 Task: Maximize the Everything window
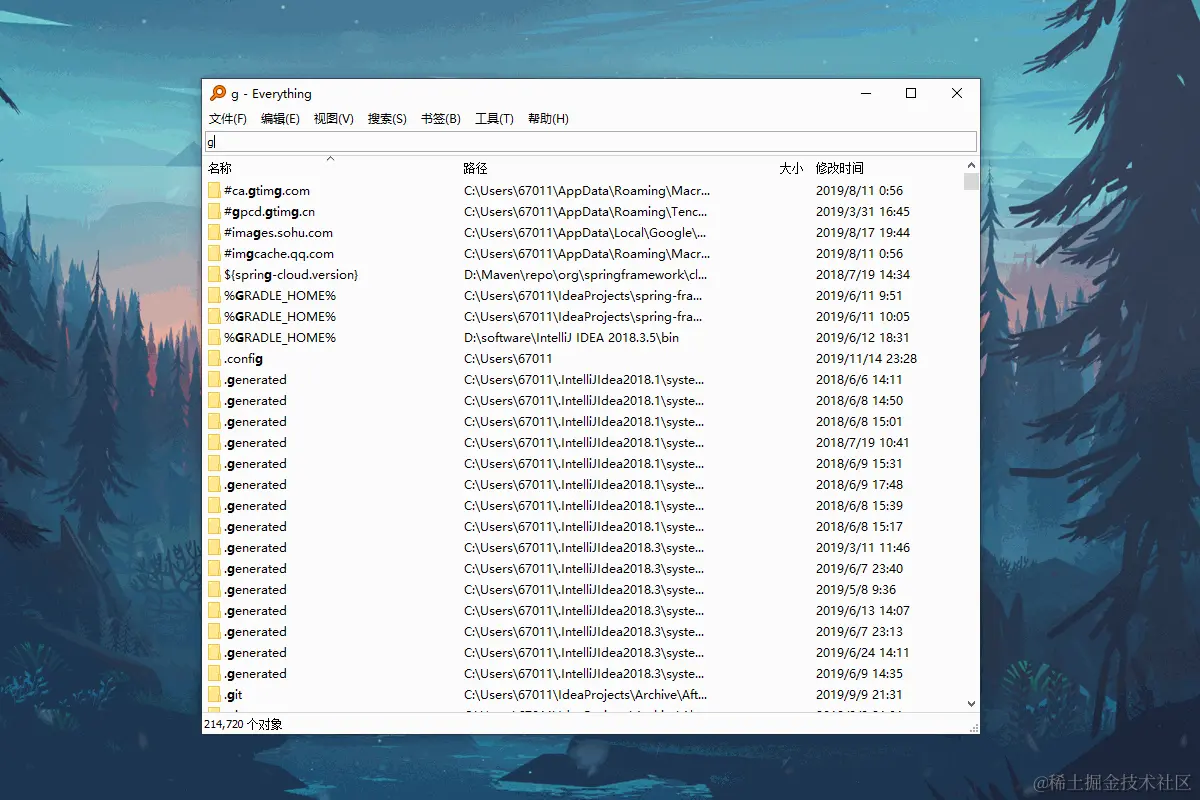click(911, 93)
